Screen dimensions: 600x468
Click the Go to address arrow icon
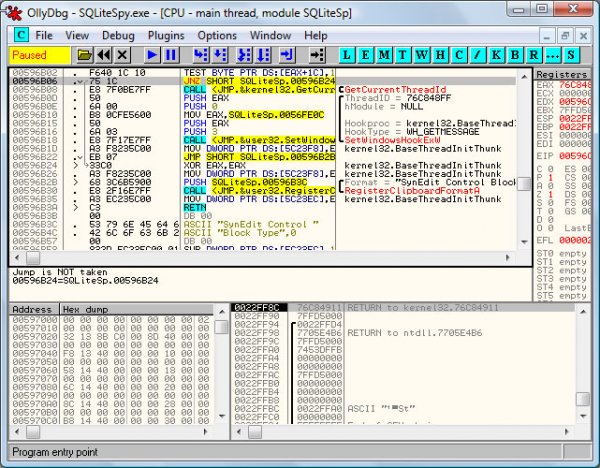click(317, 55)
